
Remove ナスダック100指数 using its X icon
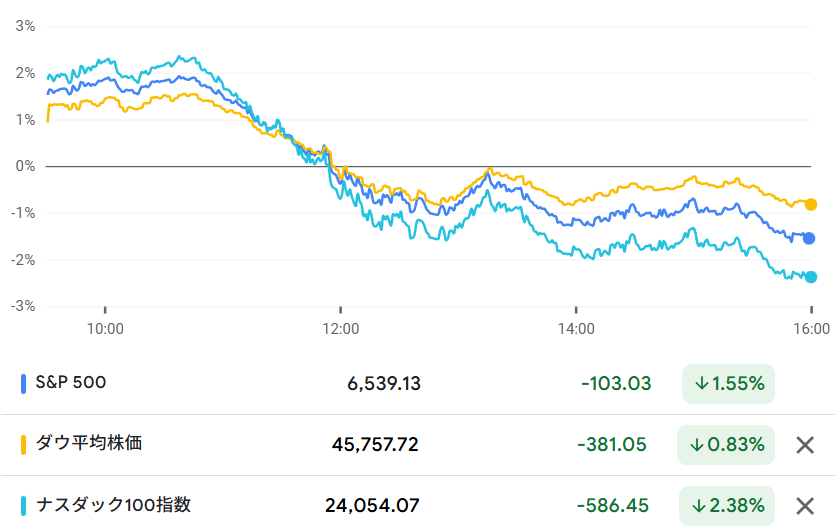point(805,506)
